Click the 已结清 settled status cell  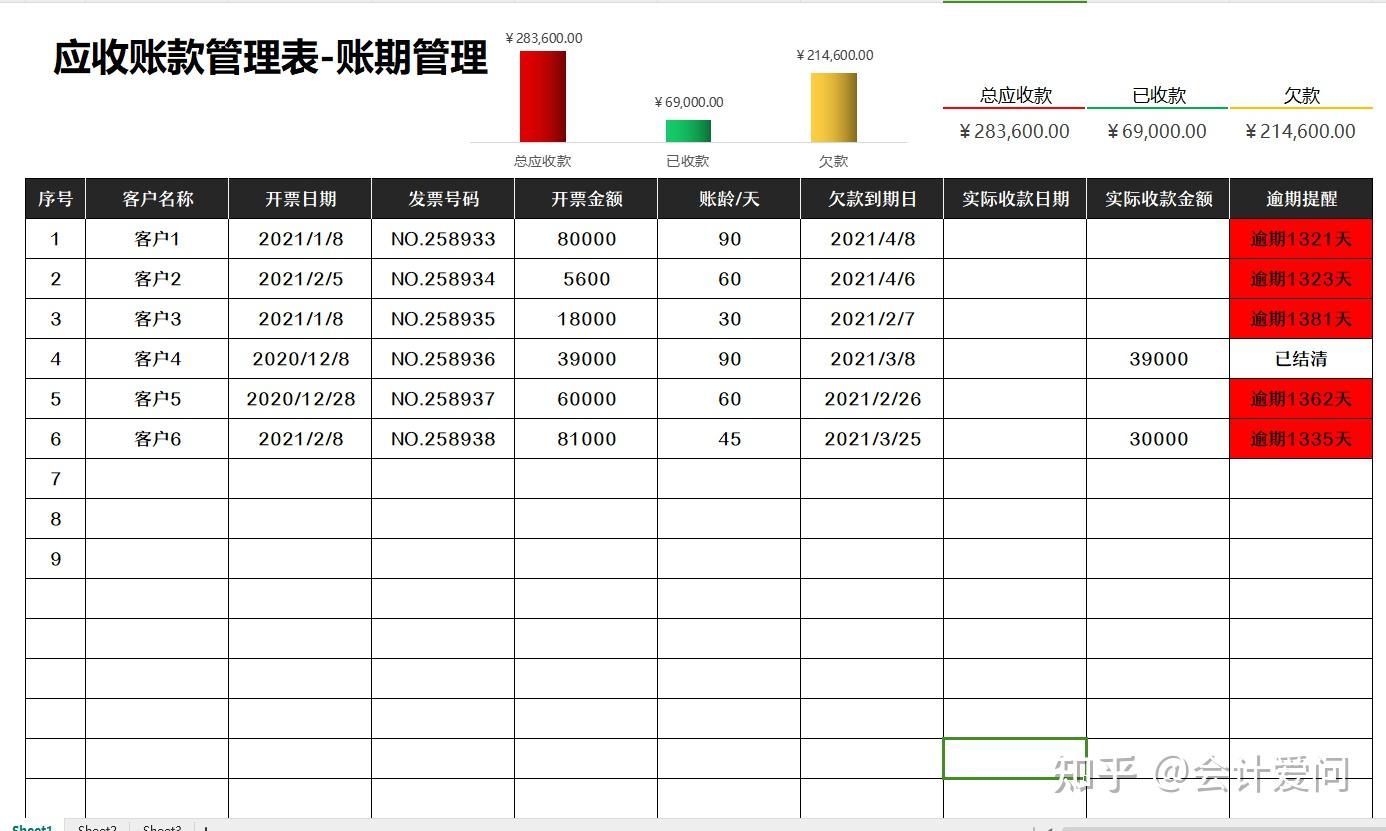[1300, 358]
